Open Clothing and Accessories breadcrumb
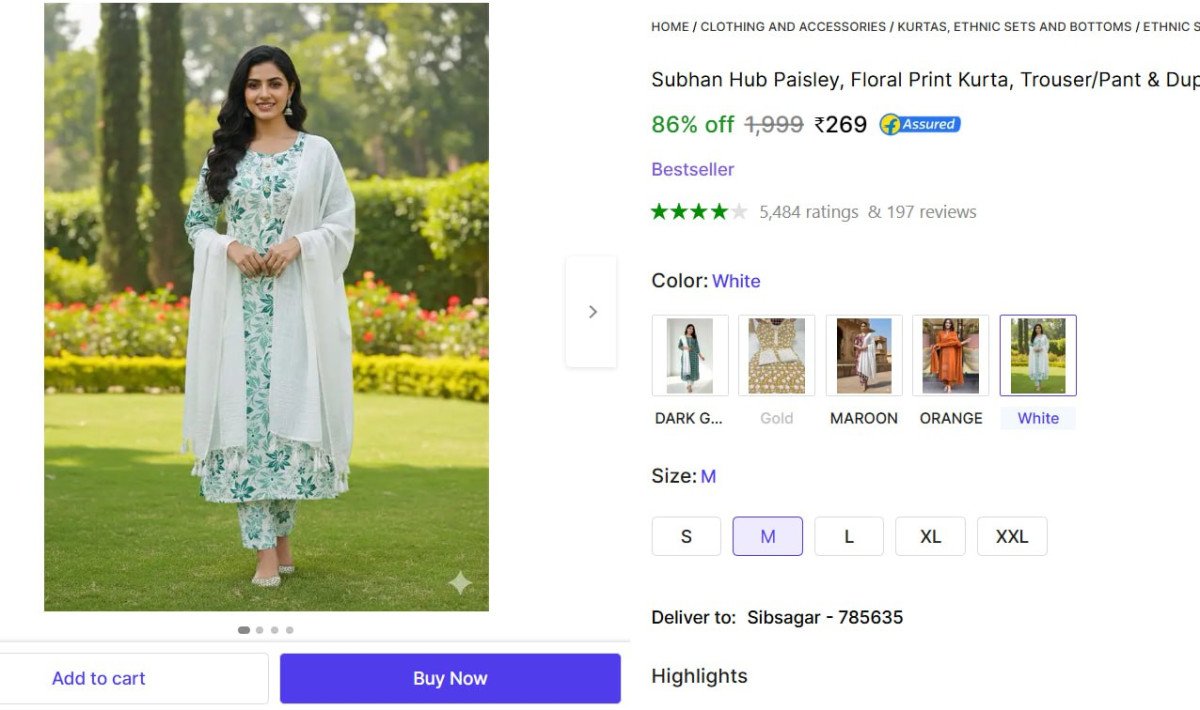Image resolution: width=1200 pixels, height=710 pixels. [793, 27]
